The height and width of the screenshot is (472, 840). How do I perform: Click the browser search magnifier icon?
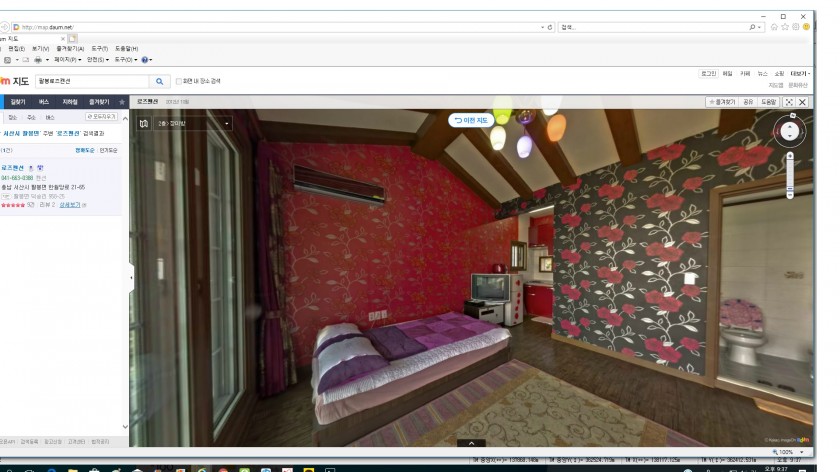752,27
